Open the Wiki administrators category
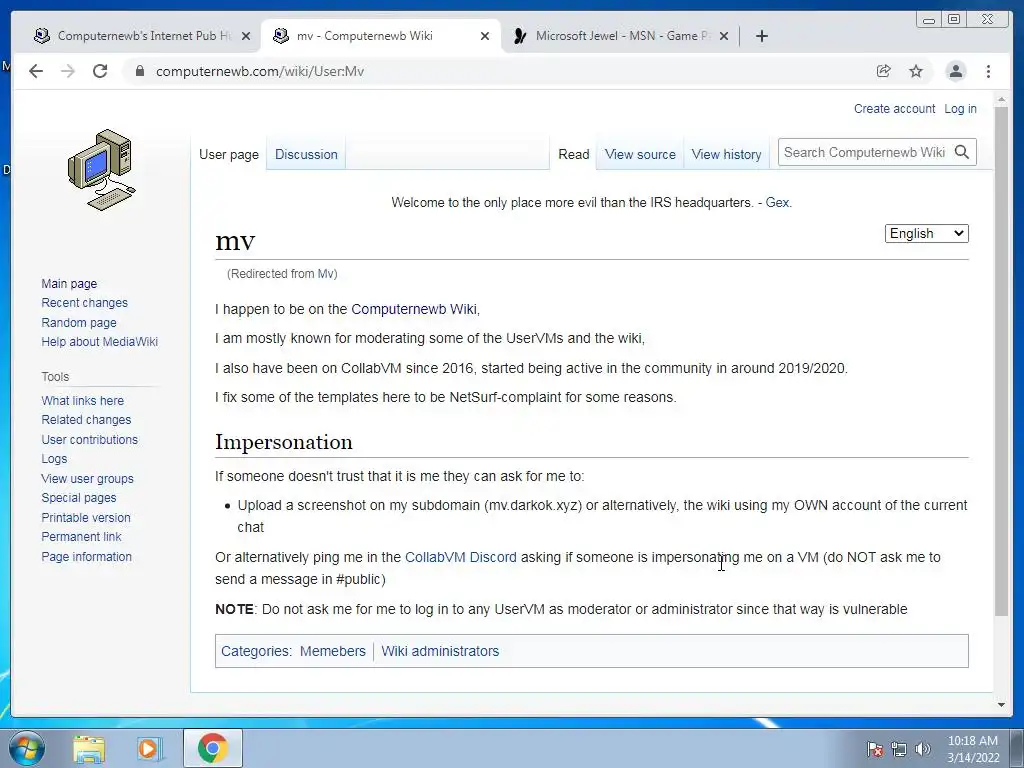Screen dimensions: 1024x768 click(x=440, y=651)
